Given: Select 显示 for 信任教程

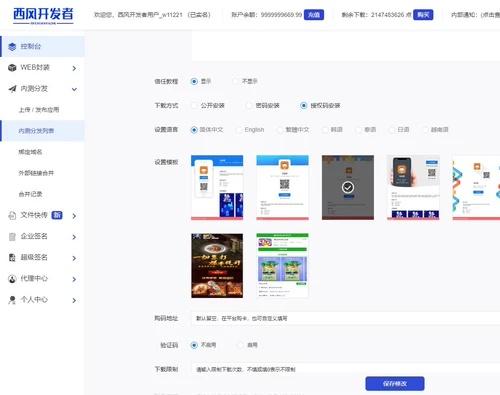Looking at the screenshot, I should (x=194, y=81).
